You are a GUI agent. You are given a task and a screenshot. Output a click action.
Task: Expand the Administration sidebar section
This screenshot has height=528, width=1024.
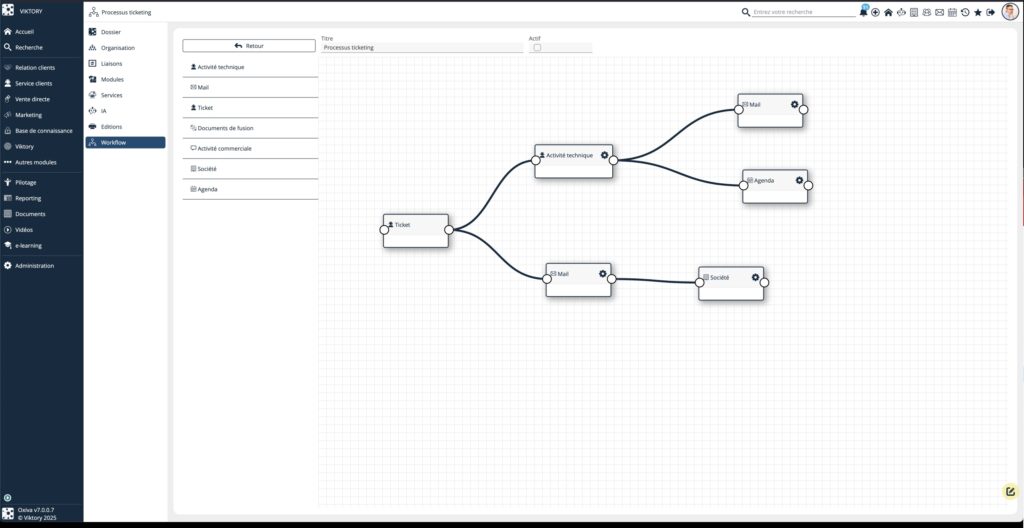pyautogui.click(x=34, y=266)
